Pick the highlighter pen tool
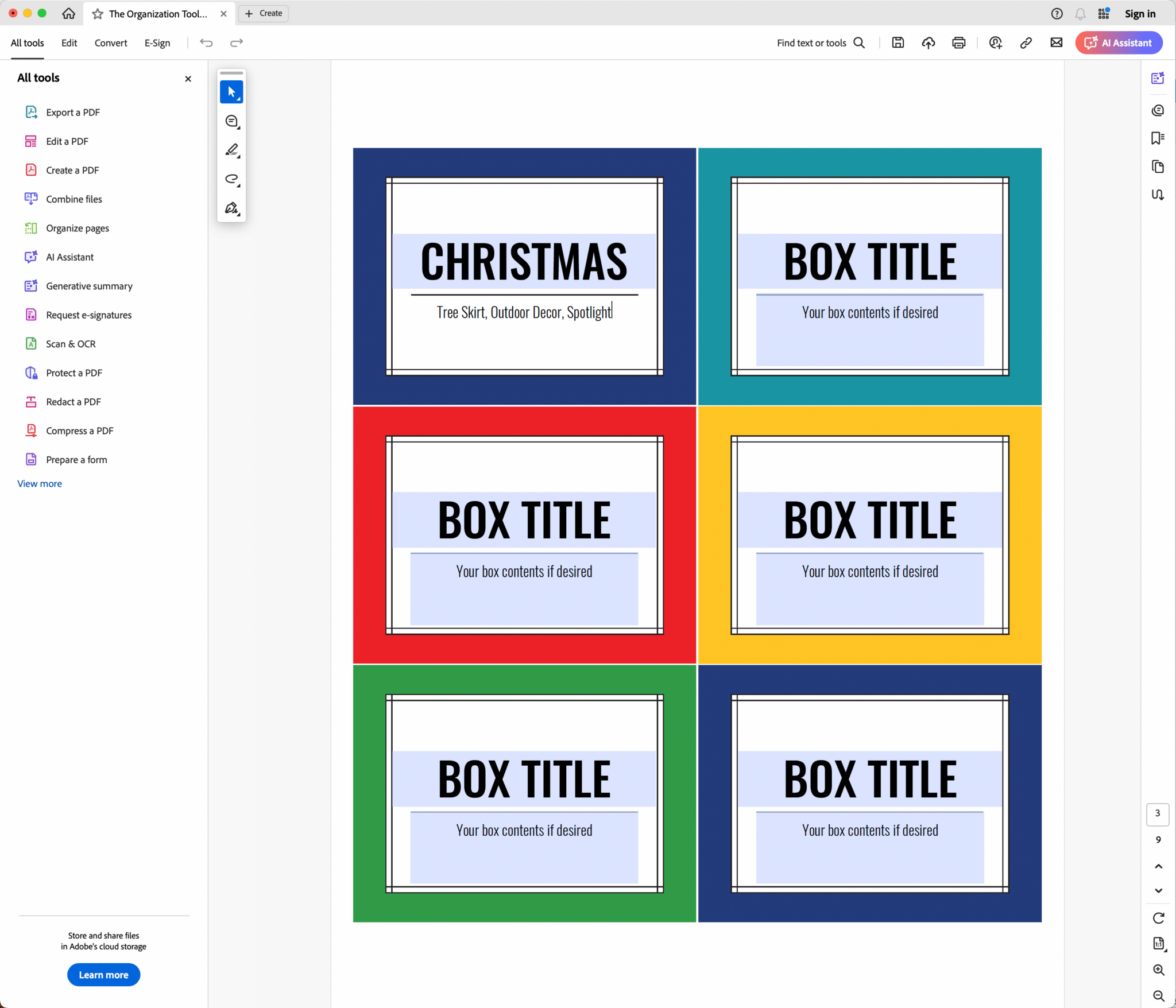Screen dimensions: 1176x1008 click(231, 150)
